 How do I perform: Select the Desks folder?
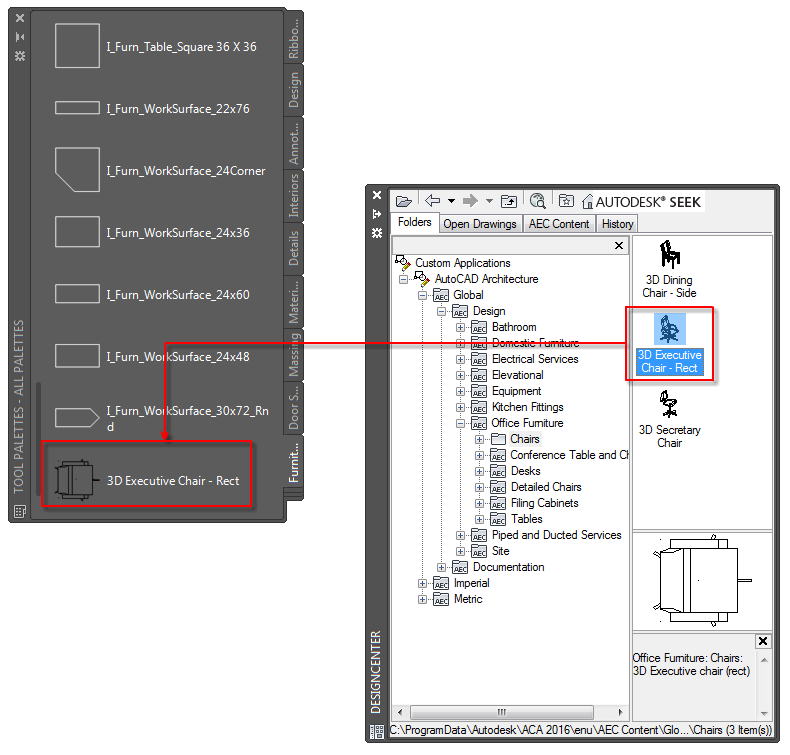(x=525, y=471)
